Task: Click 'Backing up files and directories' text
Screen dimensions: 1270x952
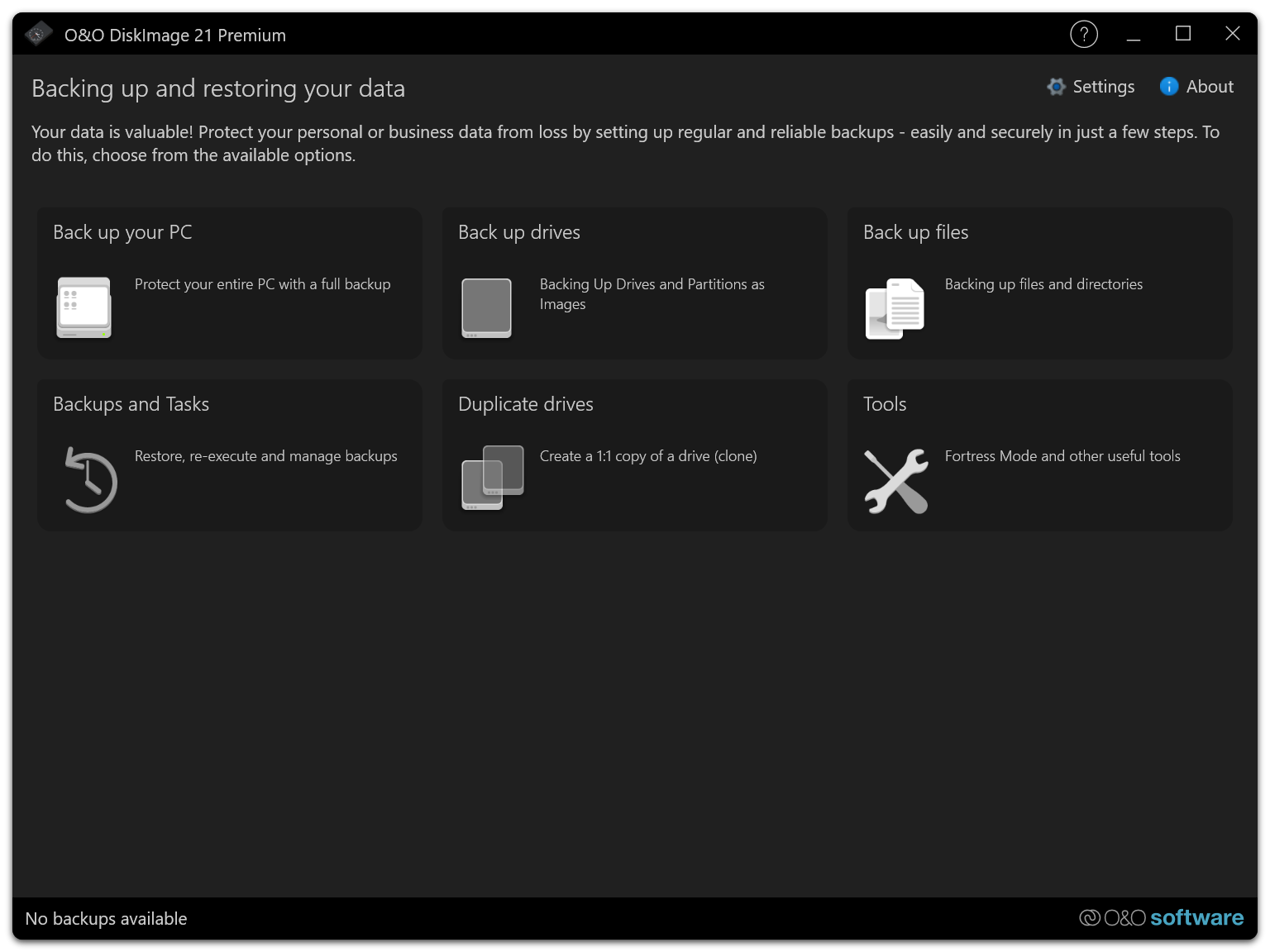Action: pyautogui.click(x=1043, y=284)
